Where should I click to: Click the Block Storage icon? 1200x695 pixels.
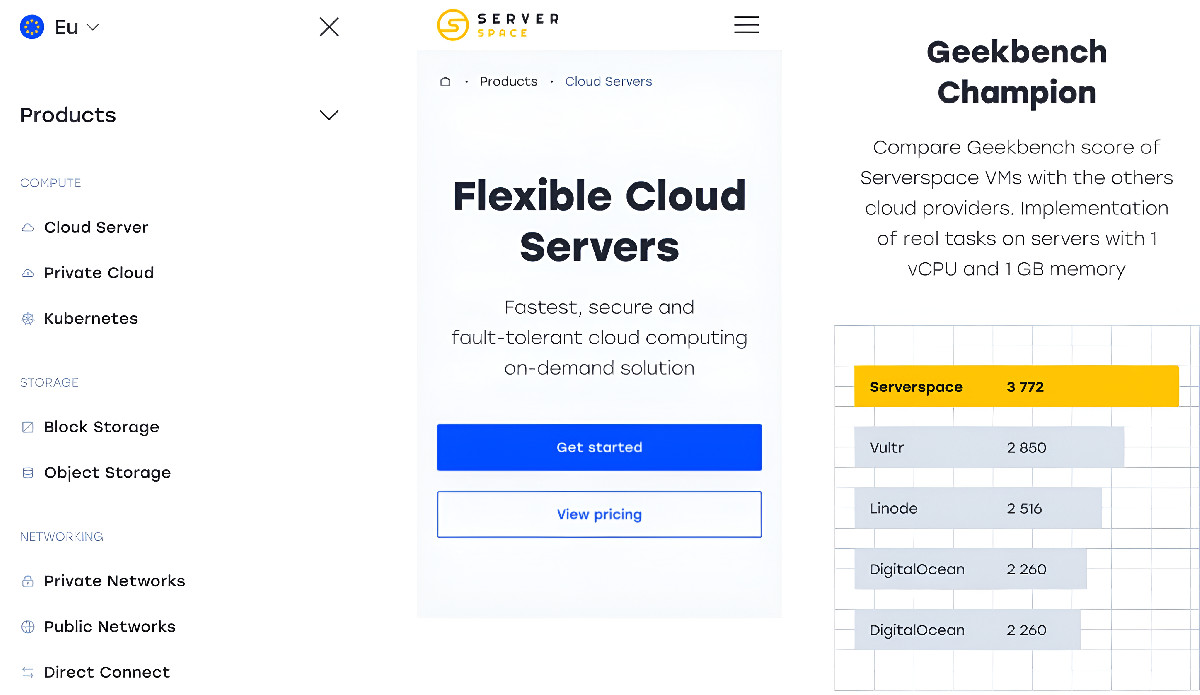(28, 427)
